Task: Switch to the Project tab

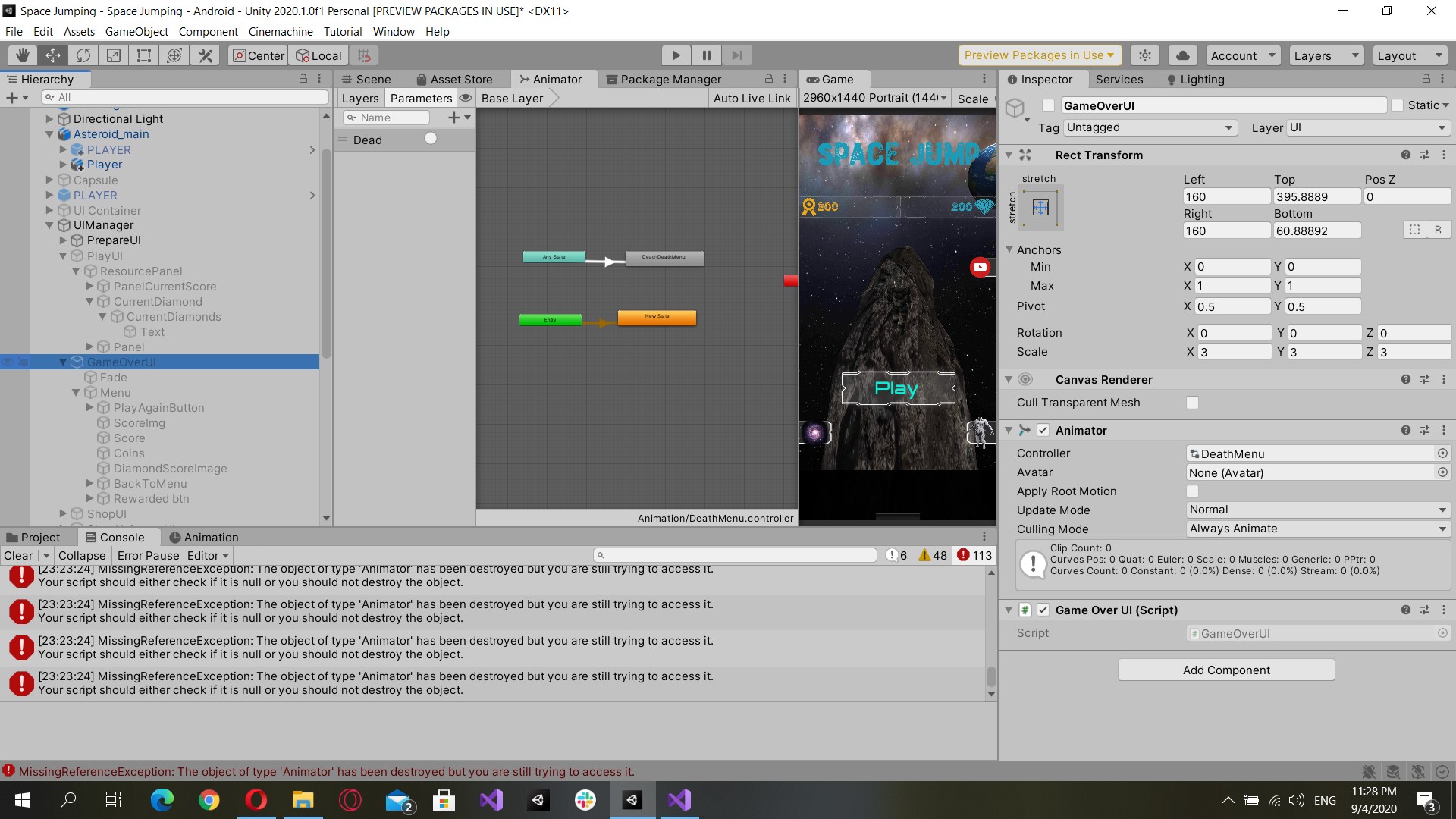Action: point(33,537)
